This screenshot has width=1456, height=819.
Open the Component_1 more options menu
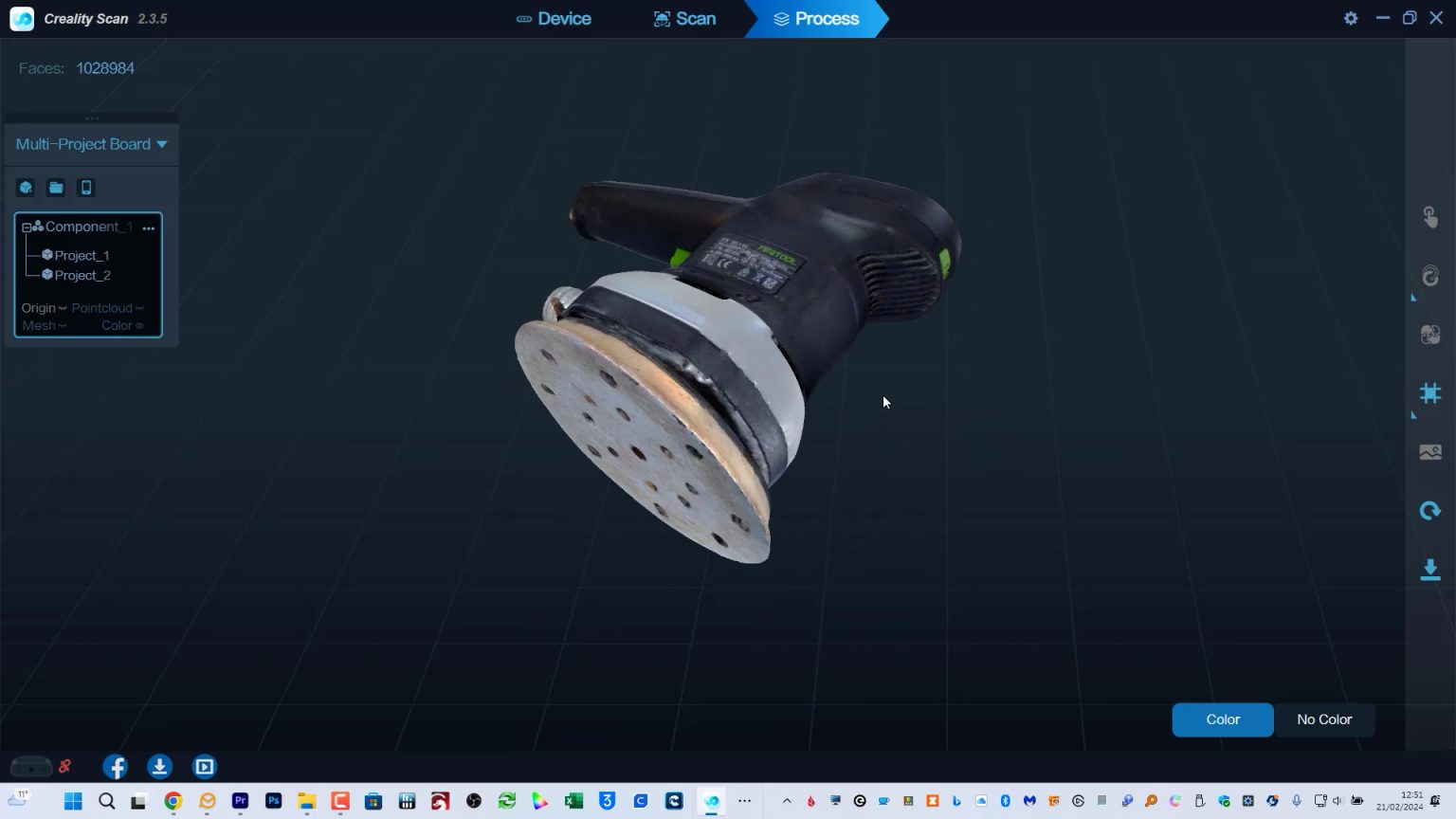click(x=148, y=227)
